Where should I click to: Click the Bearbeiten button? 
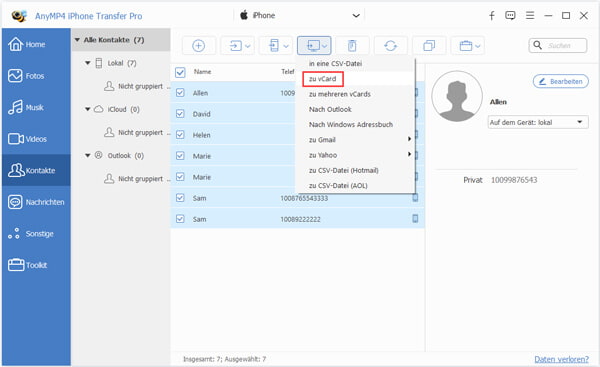click(561, 82)
